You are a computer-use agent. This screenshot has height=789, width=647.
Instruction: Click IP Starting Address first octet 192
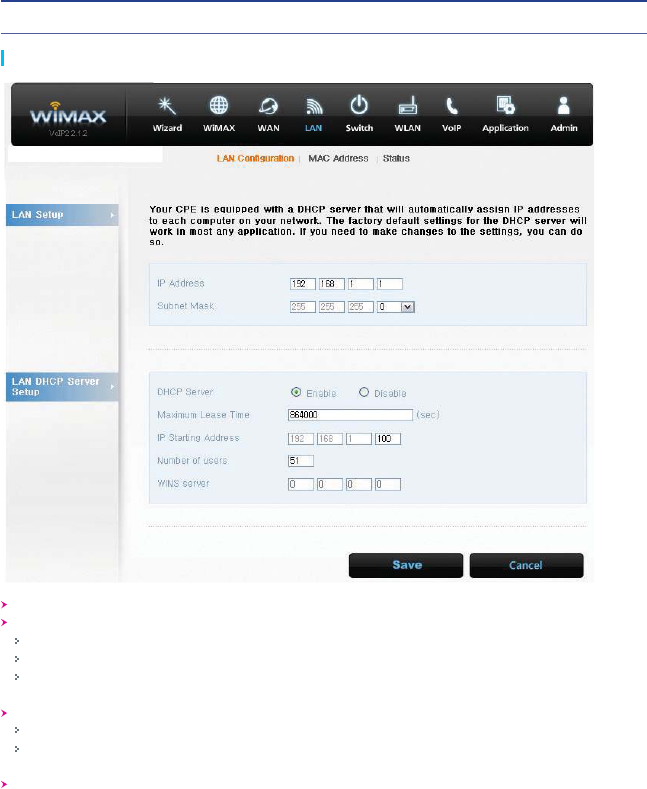301,439
